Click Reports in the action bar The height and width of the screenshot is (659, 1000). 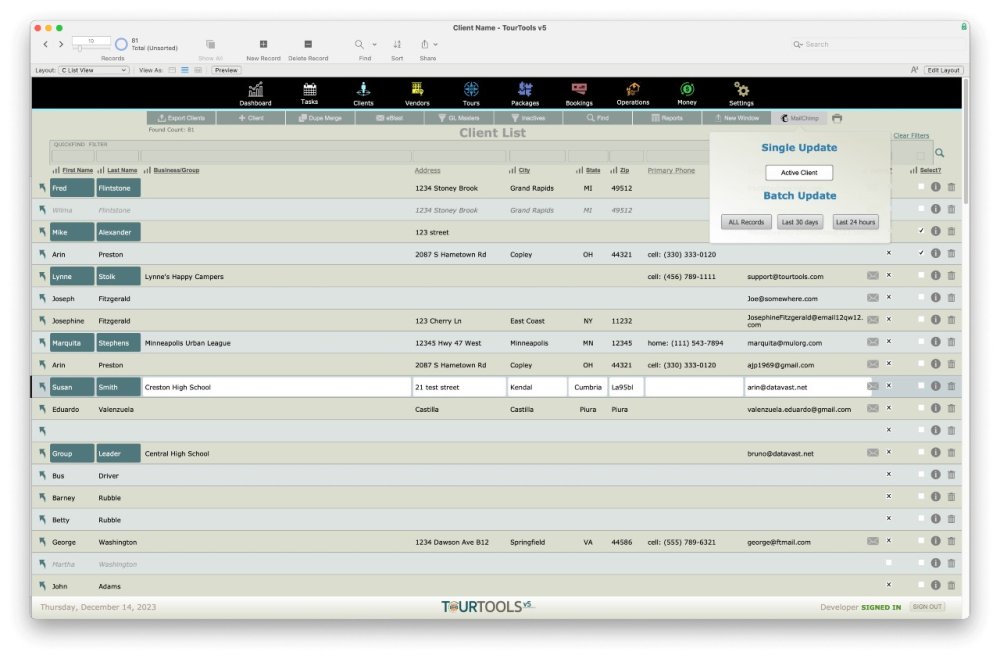667,118
